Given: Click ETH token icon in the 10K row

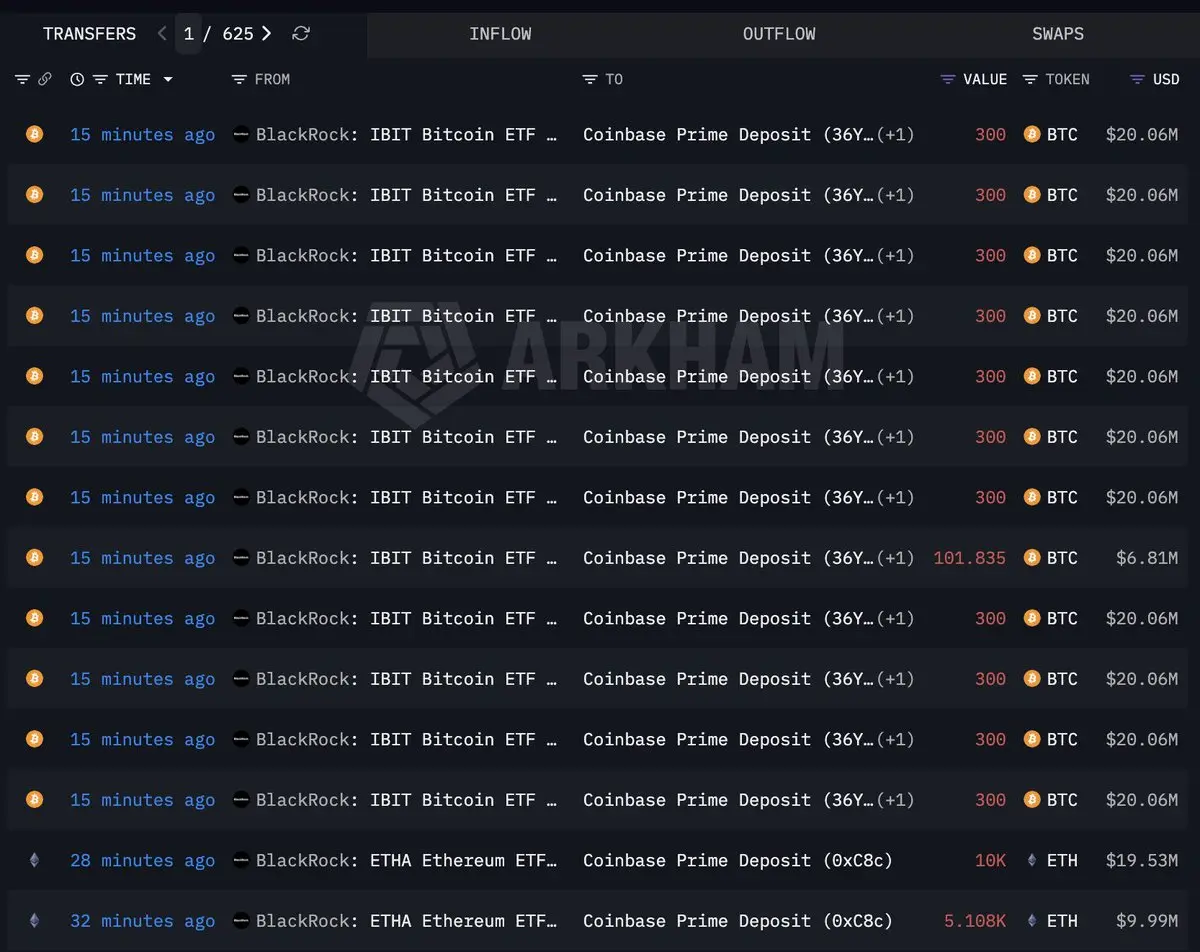Looking at the screenshot, I should tap(1032, 860).
